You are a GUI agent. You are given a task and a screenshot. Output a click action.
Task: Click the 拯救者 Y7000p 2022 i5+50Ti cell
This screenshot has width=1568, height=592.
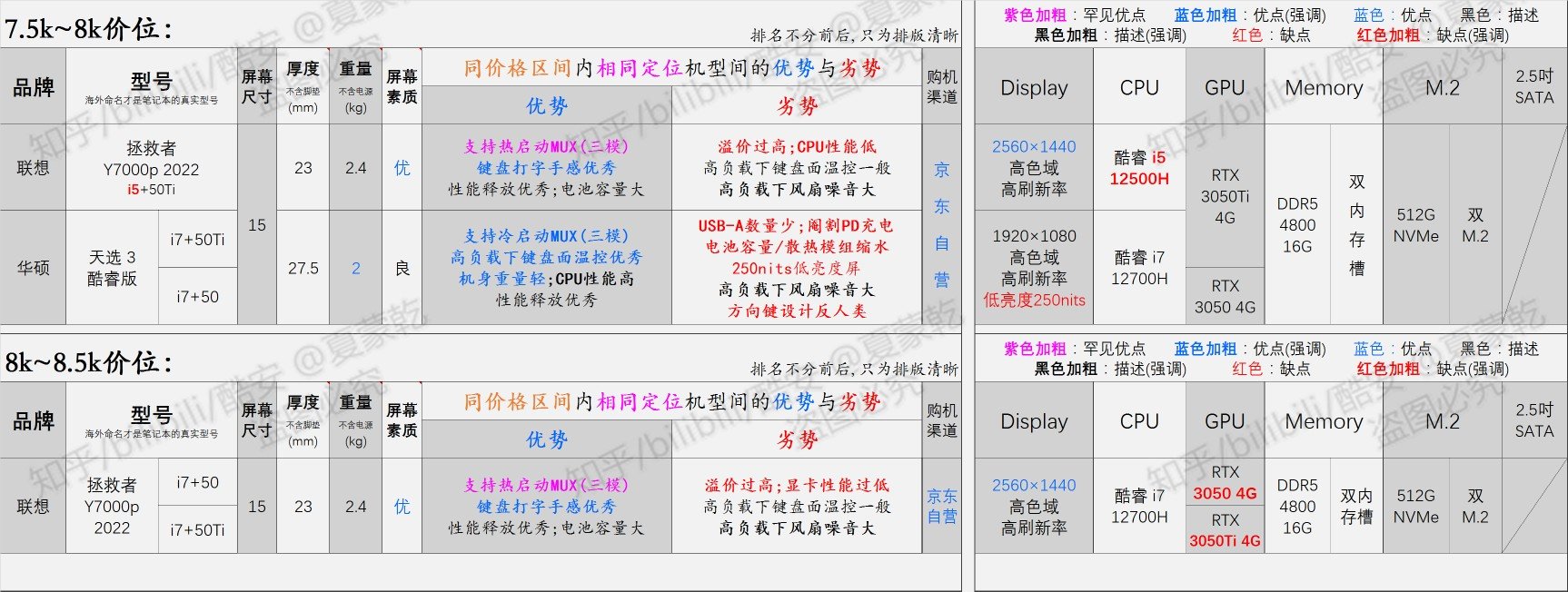(151, 168)
